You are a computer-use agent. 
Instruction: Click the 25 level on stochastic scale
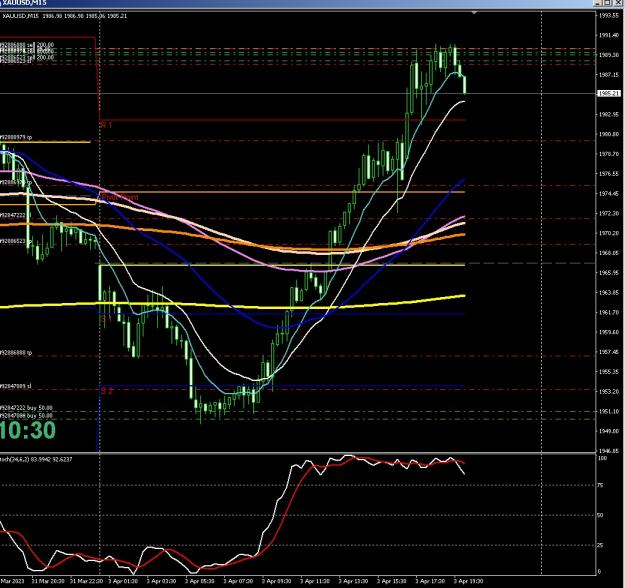point(601,545)
